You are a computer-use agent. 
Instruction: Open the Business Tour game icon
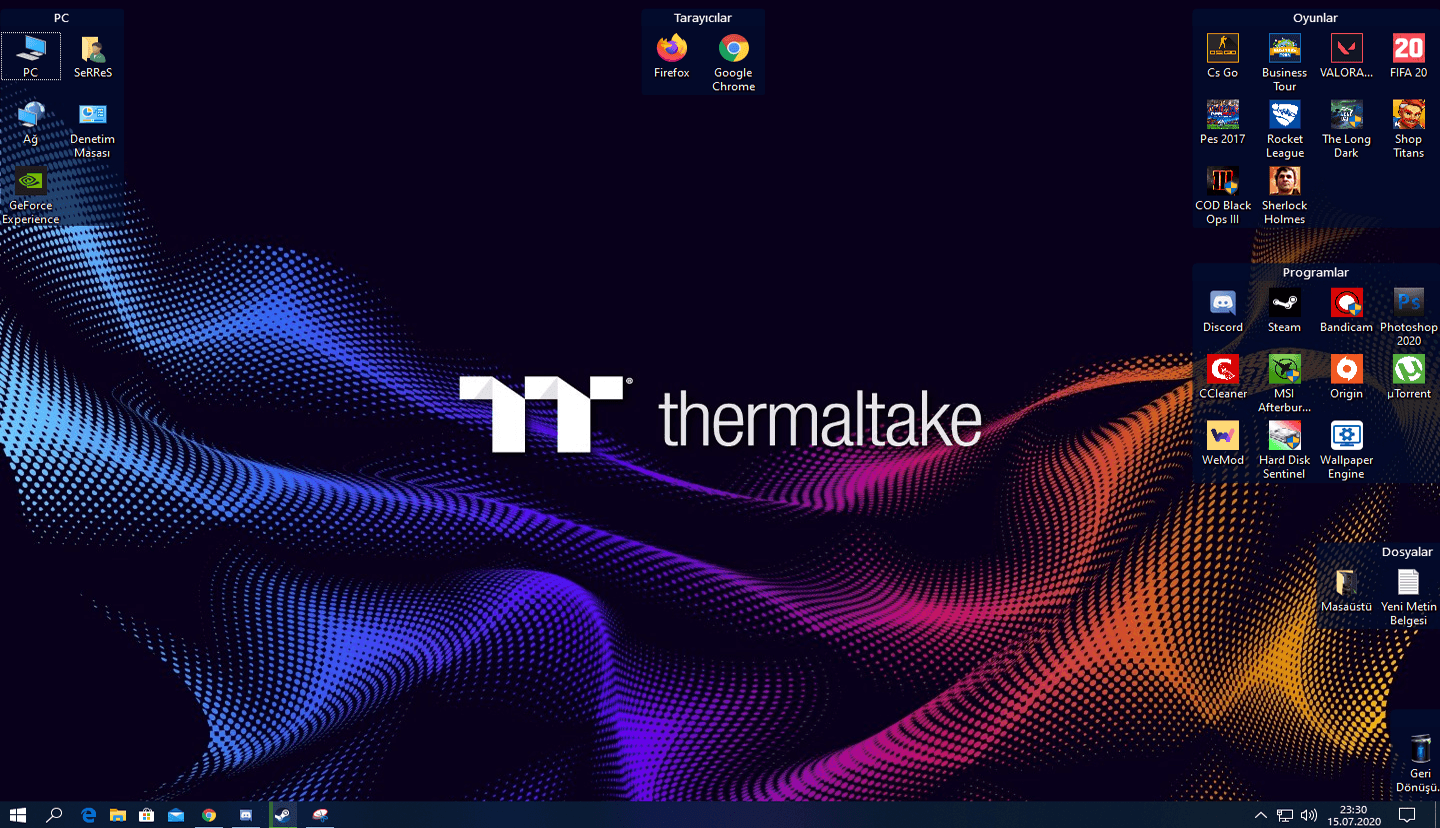pos(1285,63)
